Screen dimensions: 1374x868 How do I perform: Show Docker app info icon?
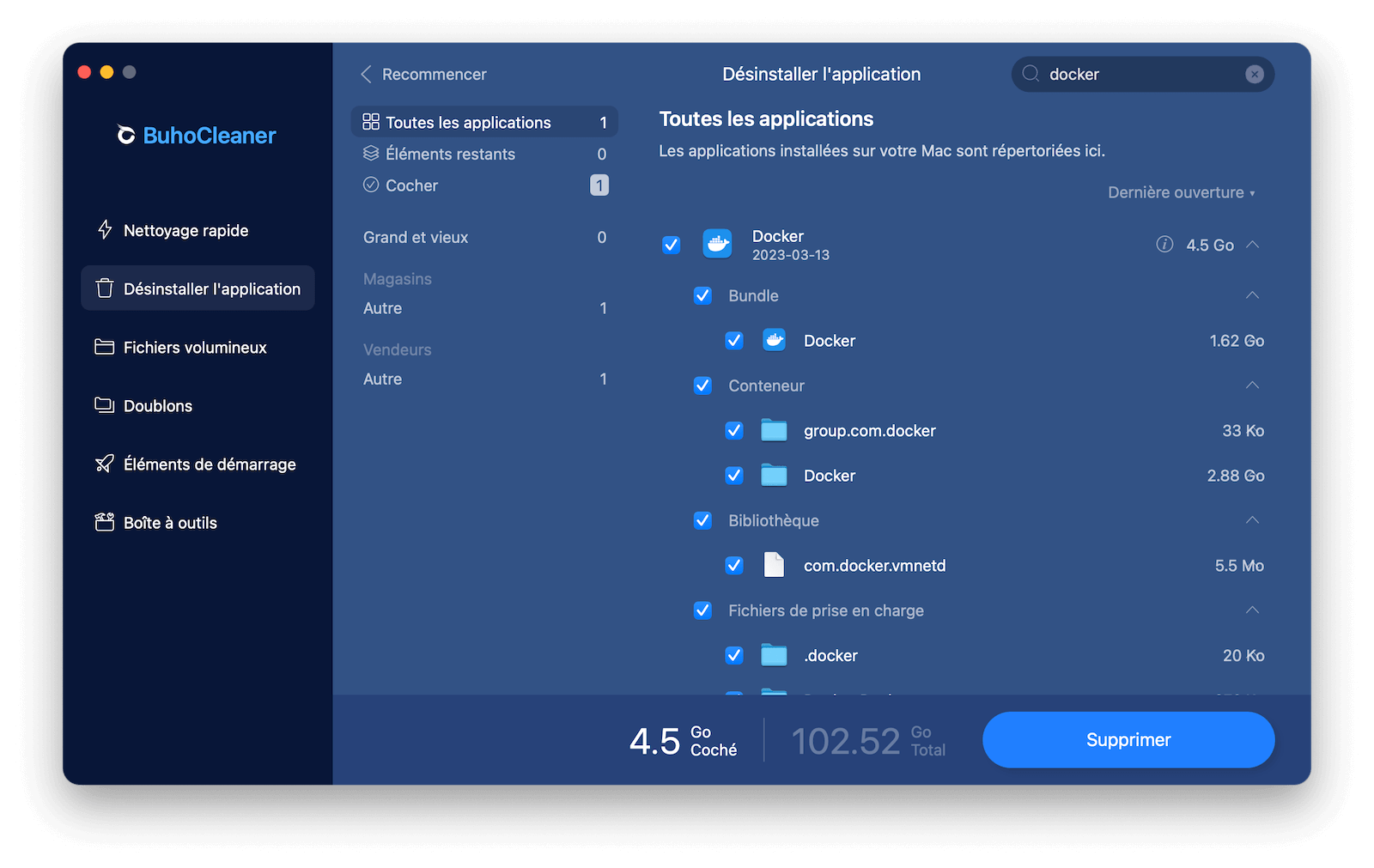[1164, 245]
